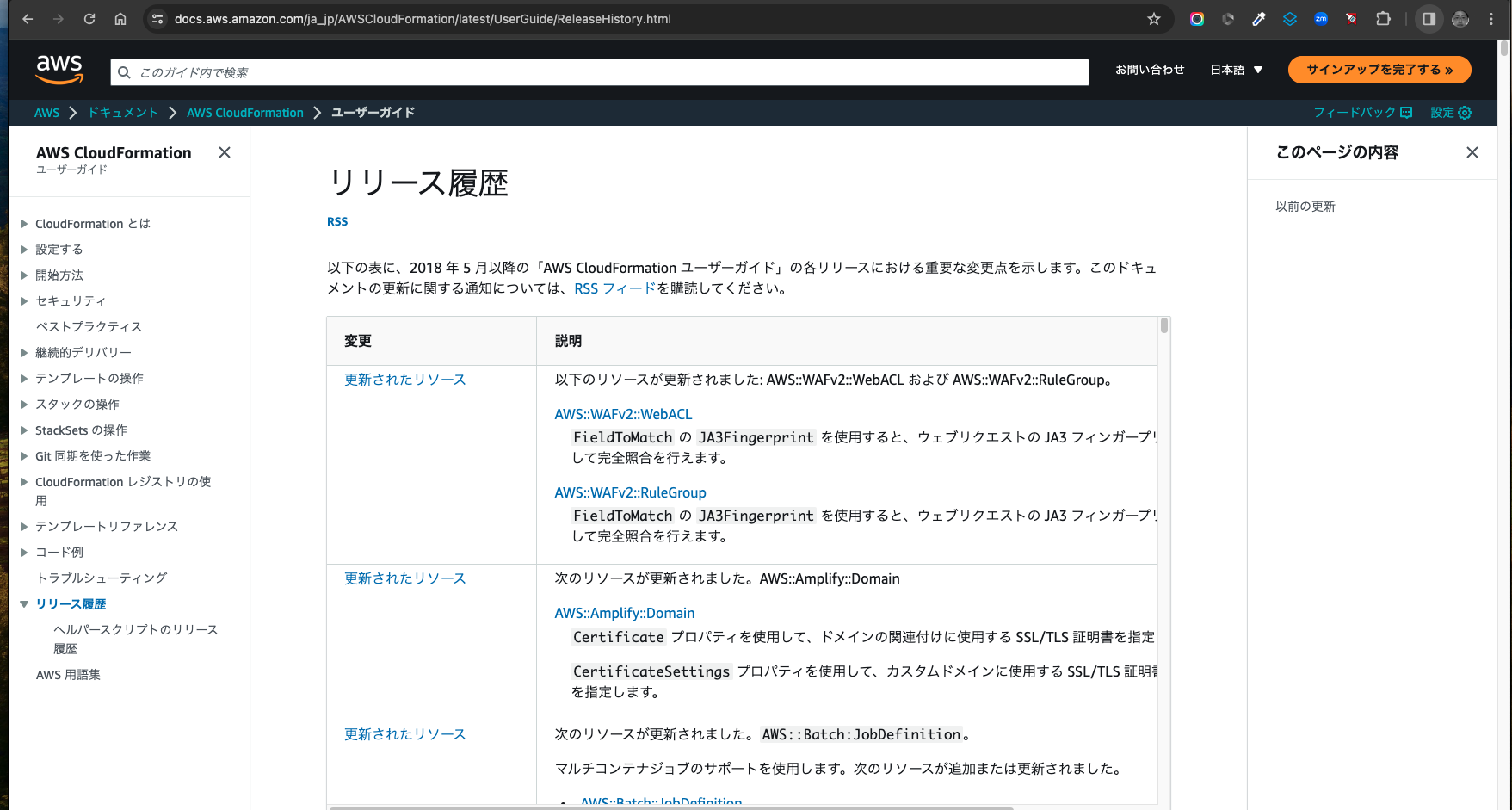Image resolution: width=1512 pixels, height=810 pixels.
Task: Open the Chrome profile avatar
Action: coord(1460,19)
